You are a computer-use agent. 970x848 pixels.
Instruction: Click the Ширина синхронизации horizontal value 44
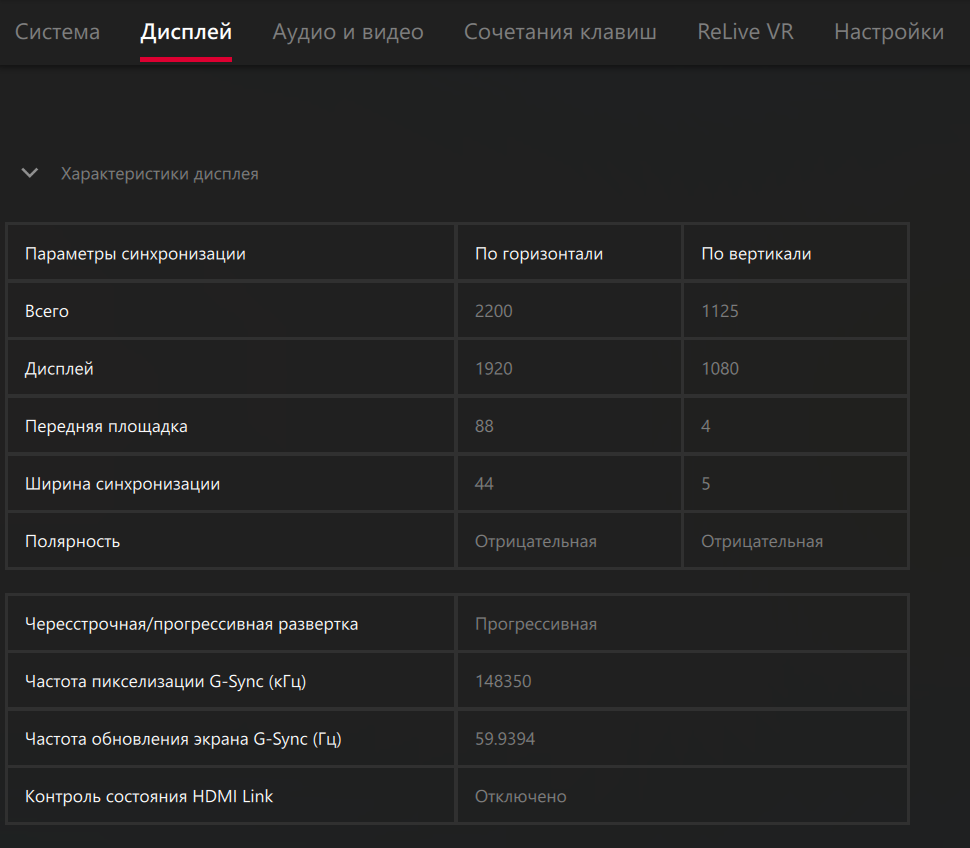(484, 483)
